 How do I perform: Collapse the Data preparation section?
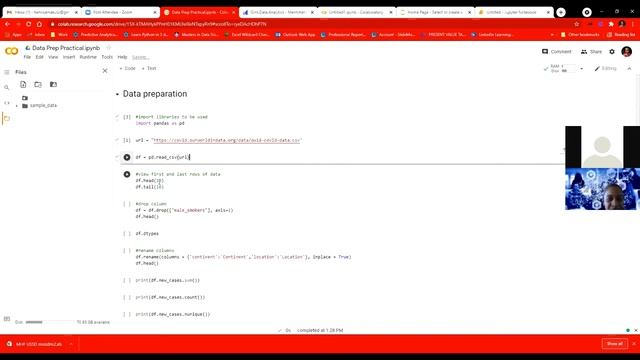pos(117,94)
